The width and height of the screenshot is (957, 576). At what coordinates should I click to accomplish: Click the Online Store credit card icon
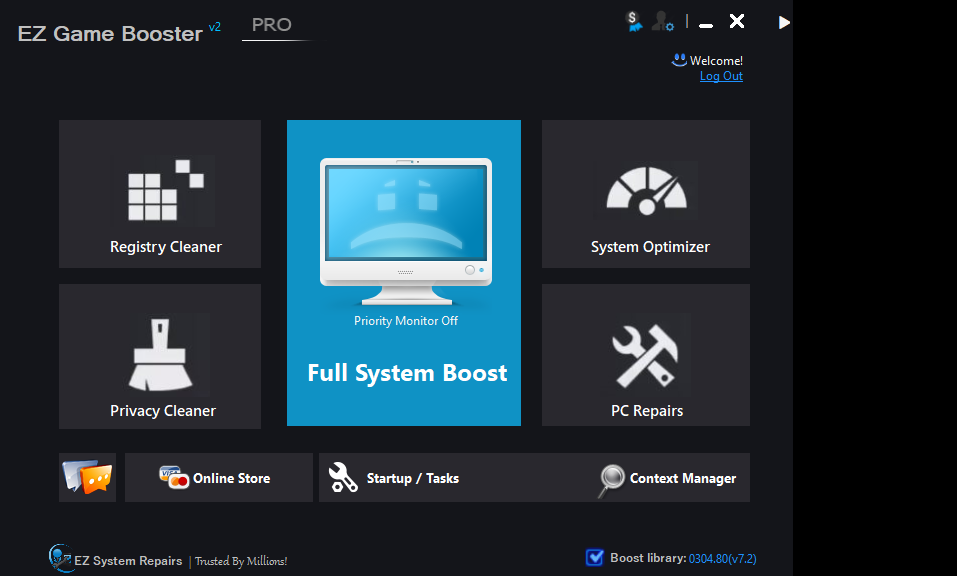pyautogui.click(x=173, y=477)
